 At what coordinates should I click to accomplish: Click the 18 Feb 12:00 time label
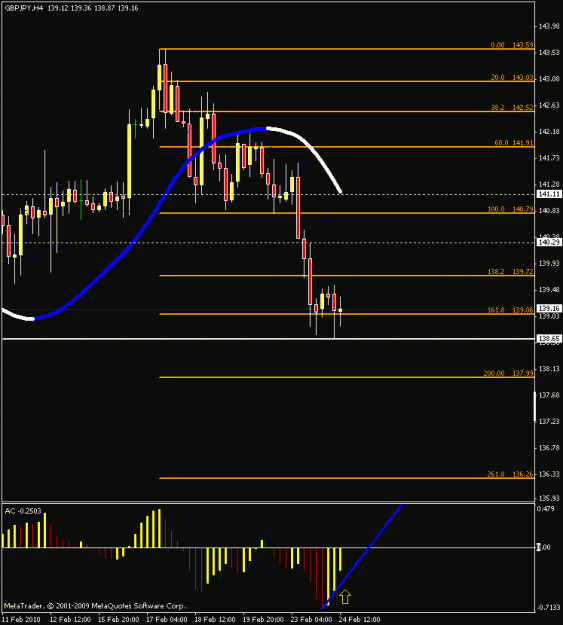click(215, 619)
